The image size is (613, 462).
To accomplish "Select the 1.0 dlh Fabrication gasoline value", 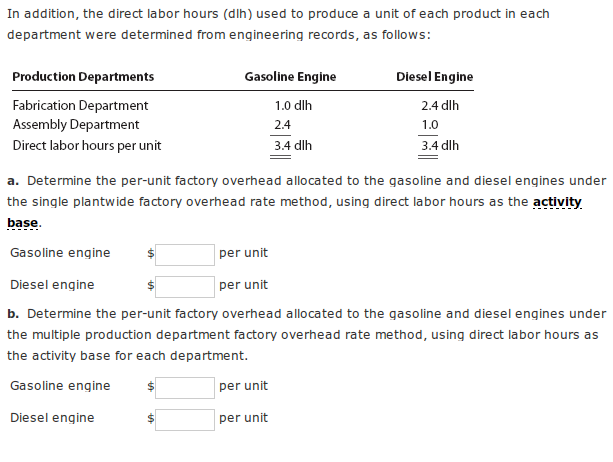I will (x=293, y=106).
